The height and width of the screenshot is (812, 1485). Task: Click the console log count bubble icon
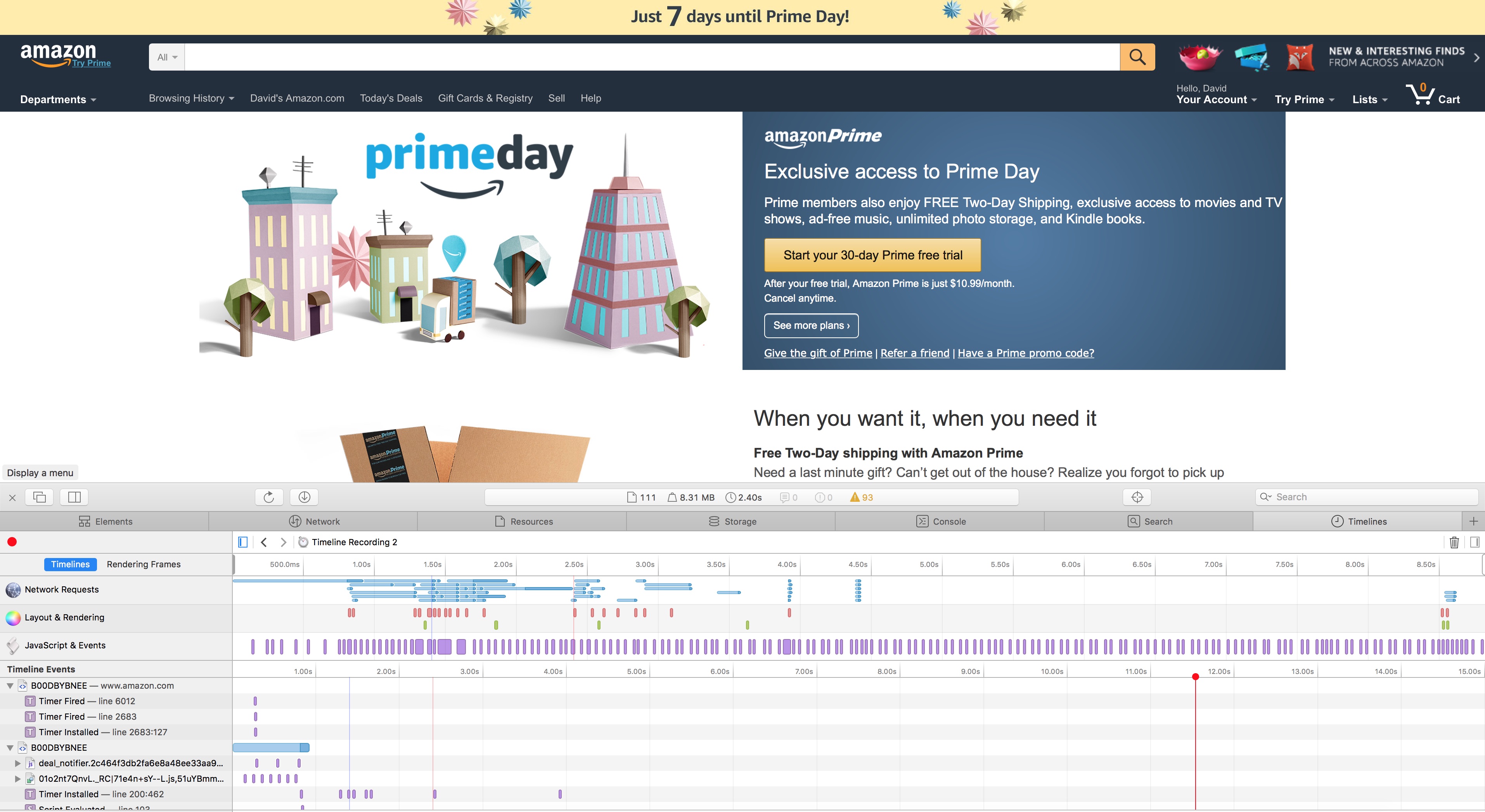click(x=788, y=498)
